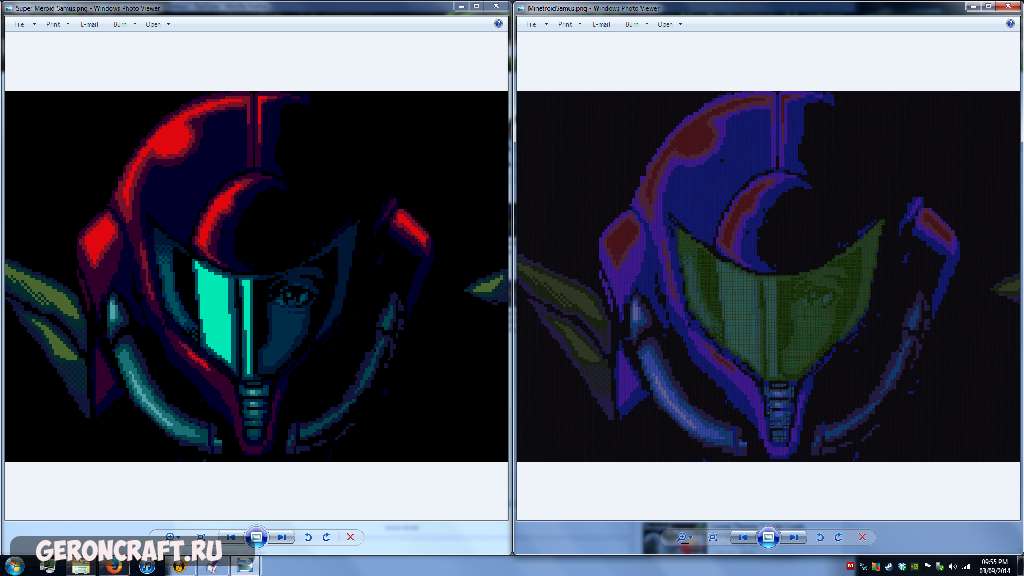Viewport: 1024px width, 576px height.
Task: Click E-mail in the left viewer toolbar
Action: tap(89, 24)
